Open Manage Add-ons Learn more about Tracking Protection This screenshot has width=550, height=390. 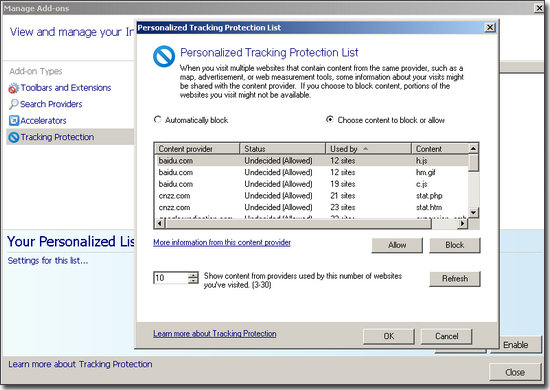(80, 364)
